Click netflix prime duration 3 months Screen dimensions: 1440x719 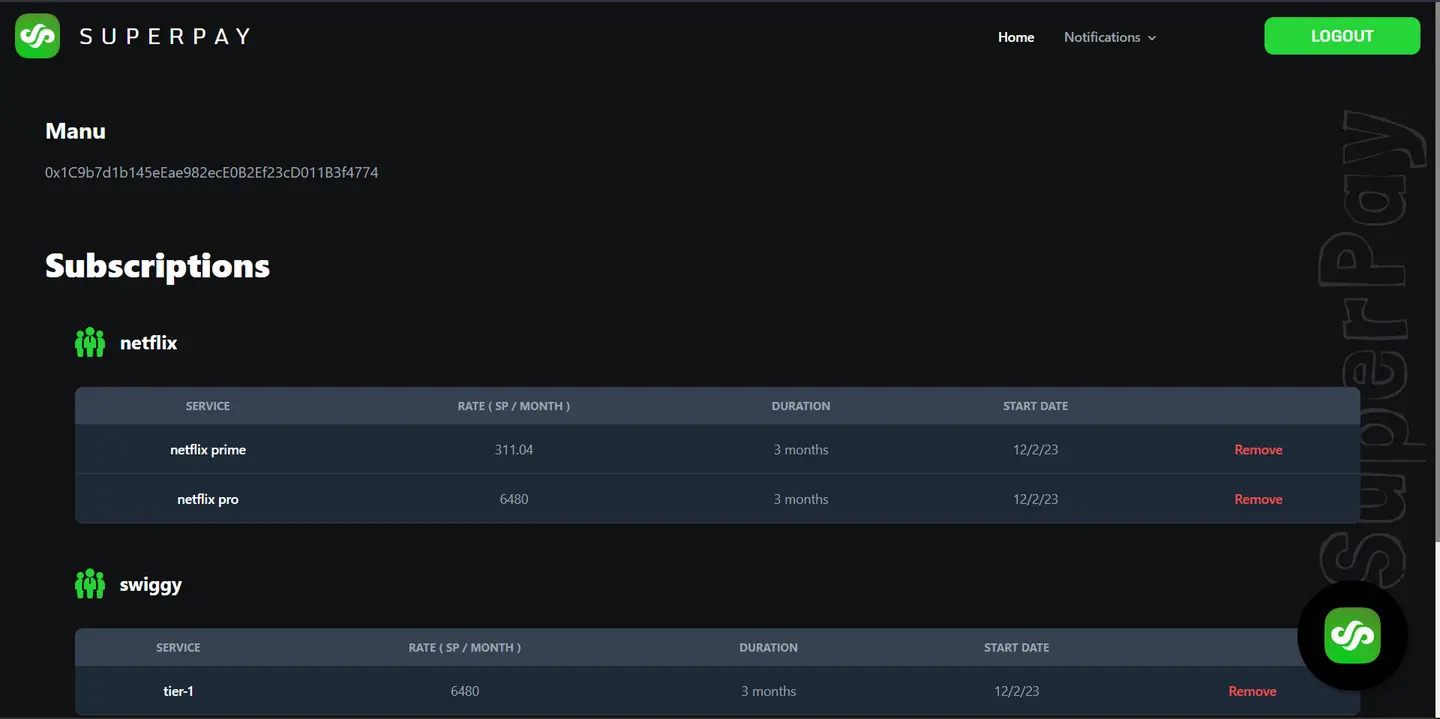coord(801,450)
